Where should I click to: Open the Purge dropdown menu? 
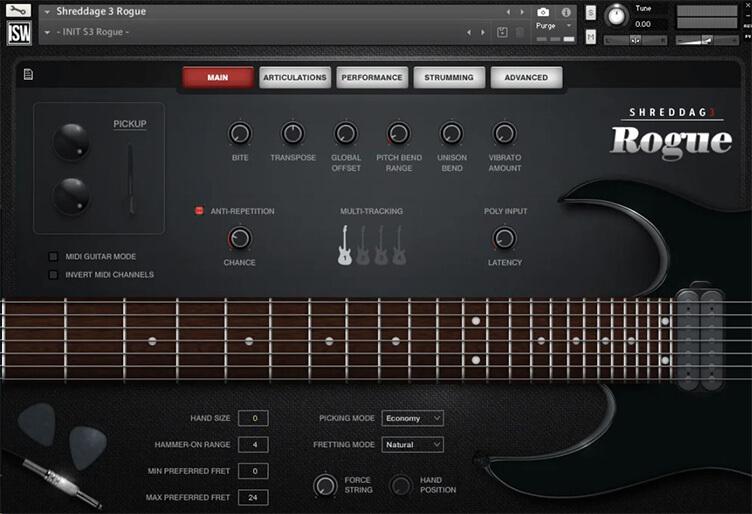[554, 25]
